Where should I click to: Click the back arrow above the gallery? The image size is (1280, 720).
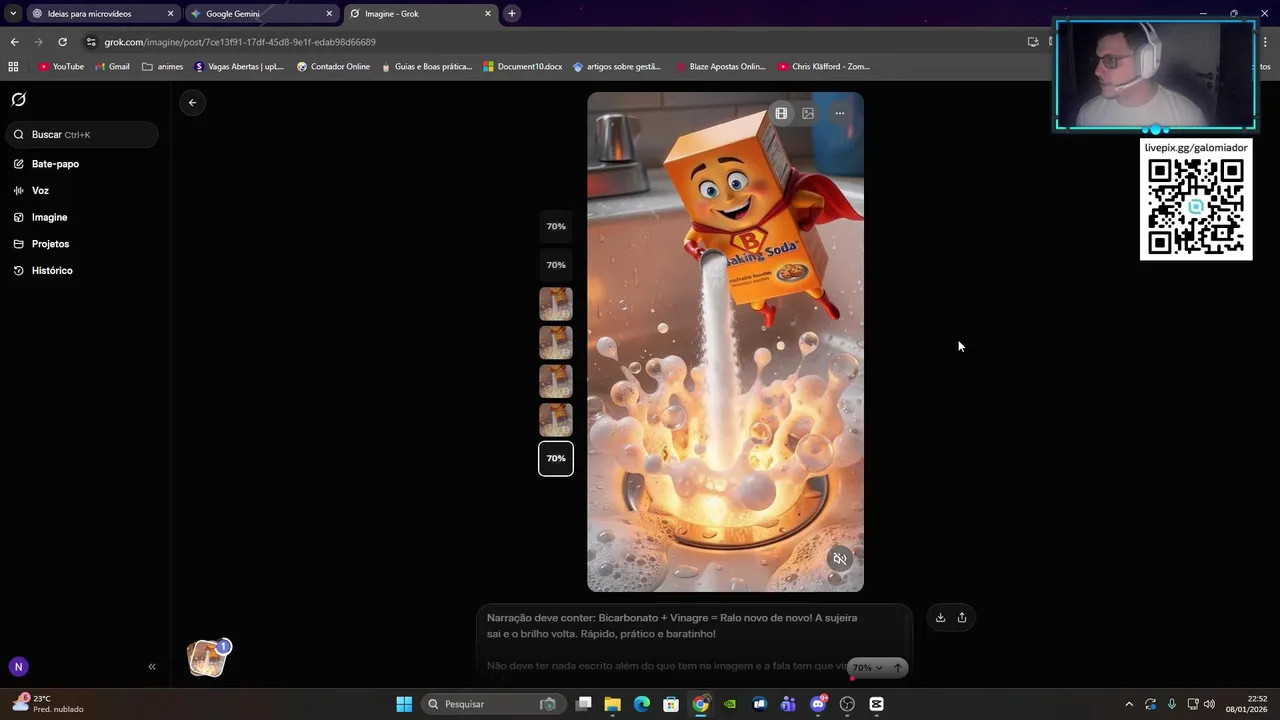pos(192,102)
